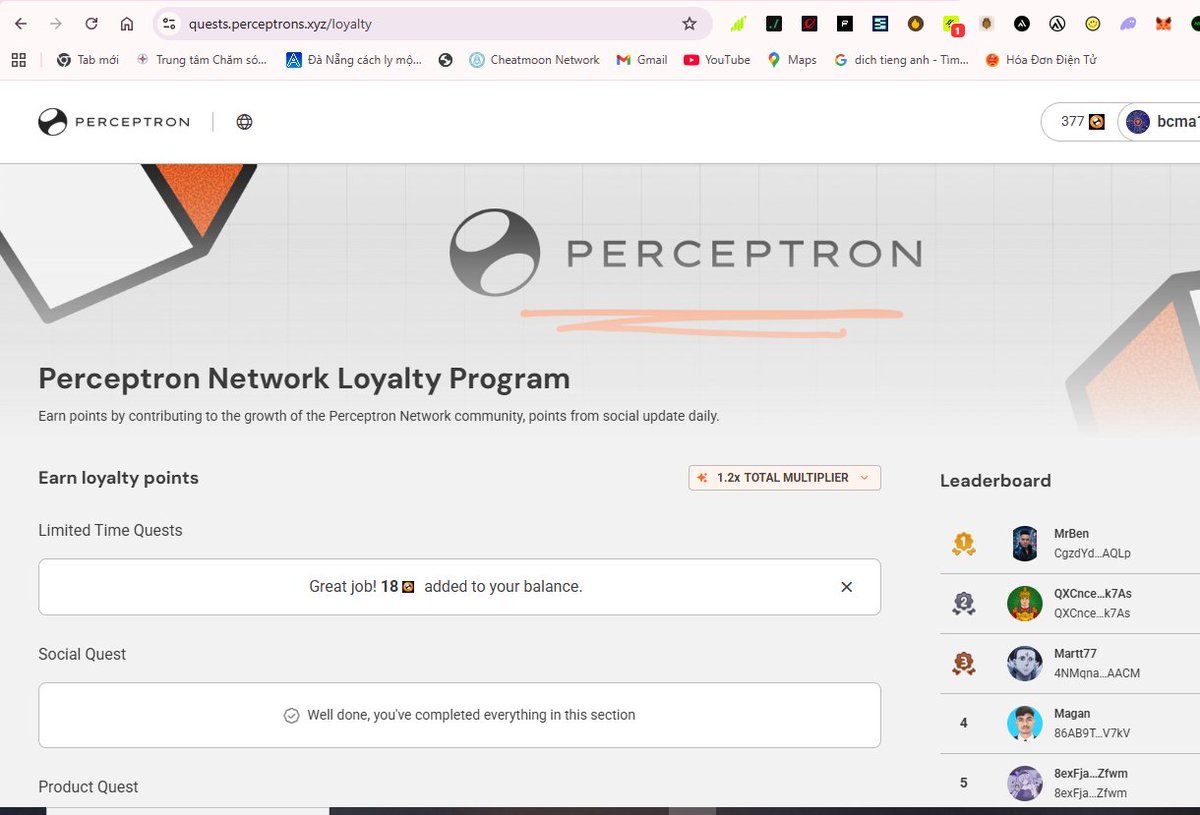Open the lime extension with badge 1
Viewport: 1200px width, 815px height.
(951, 24)
